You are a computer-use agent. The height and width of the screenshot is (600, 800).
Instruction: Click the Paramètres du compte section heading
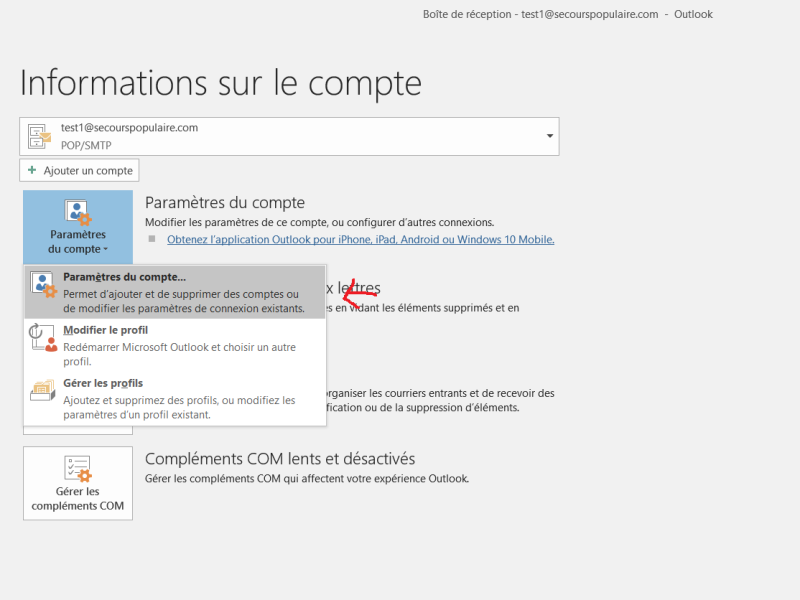click(224, 203)
